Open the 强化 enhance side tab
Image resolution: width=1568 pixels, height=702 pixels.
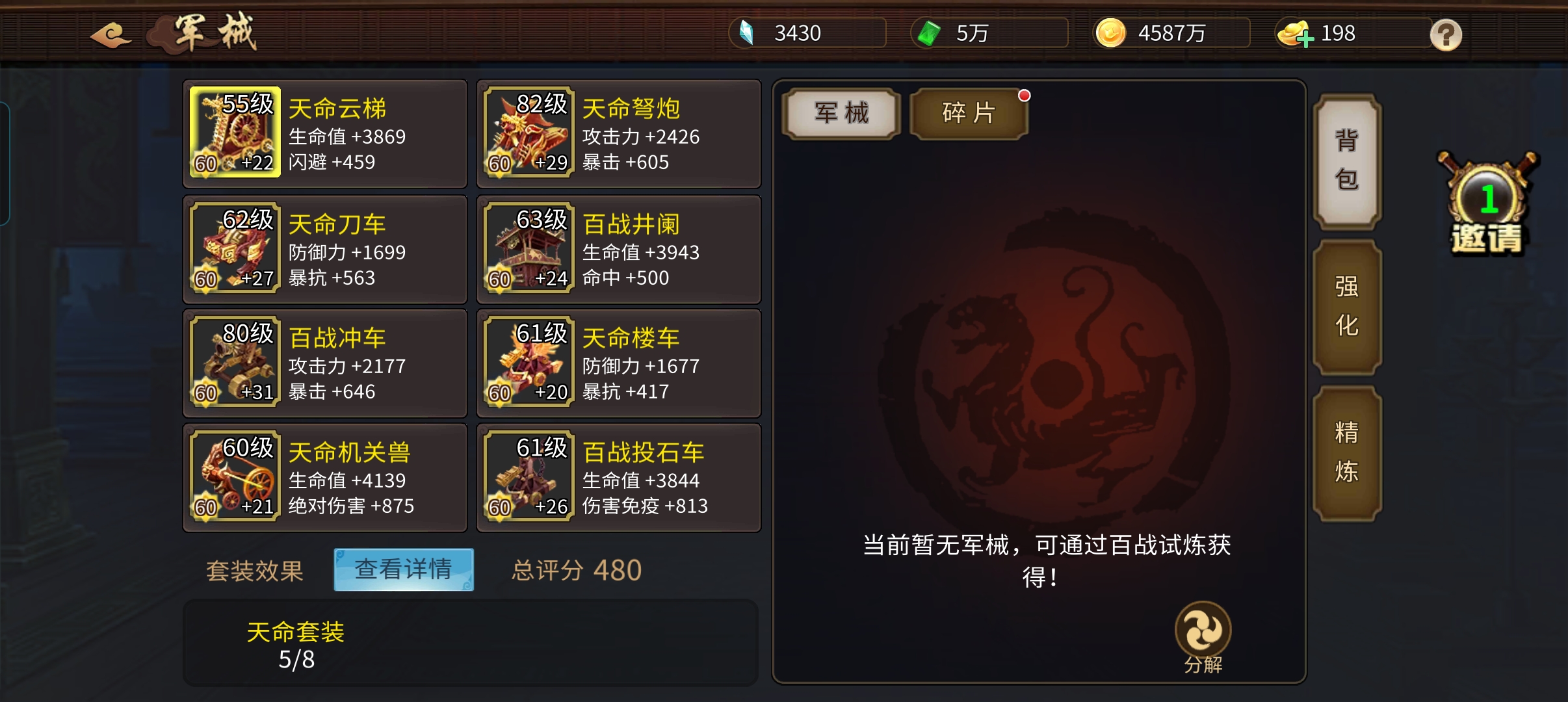(1347, 307)
